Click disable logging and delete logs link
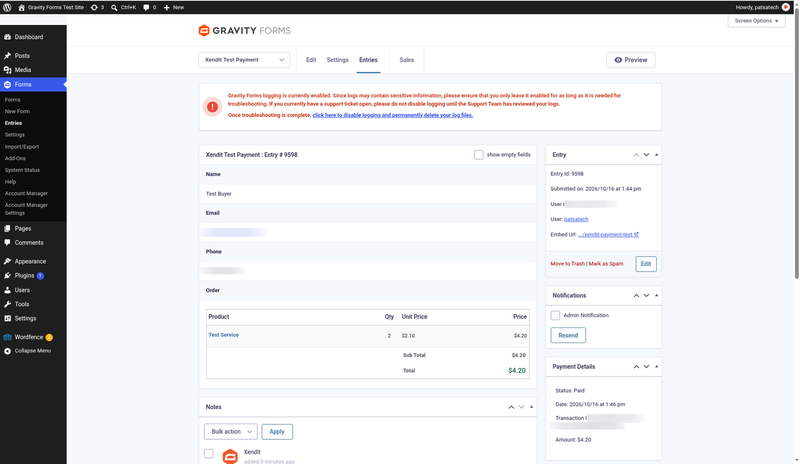Image resolution: width=800 pixels, height=464 pixels. point(393,115)
